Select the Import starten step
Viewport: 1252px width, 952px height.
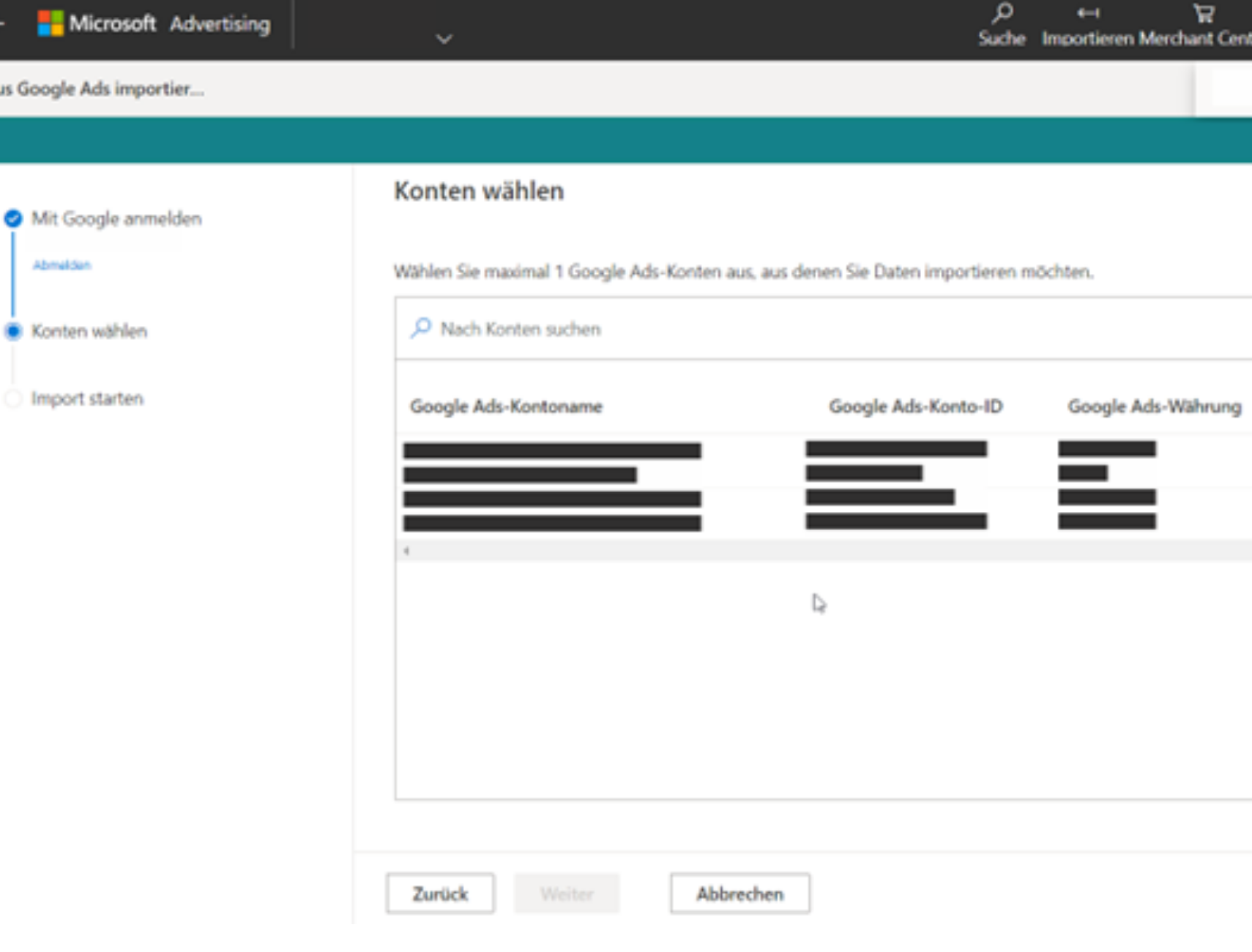[x=87, y=398]
